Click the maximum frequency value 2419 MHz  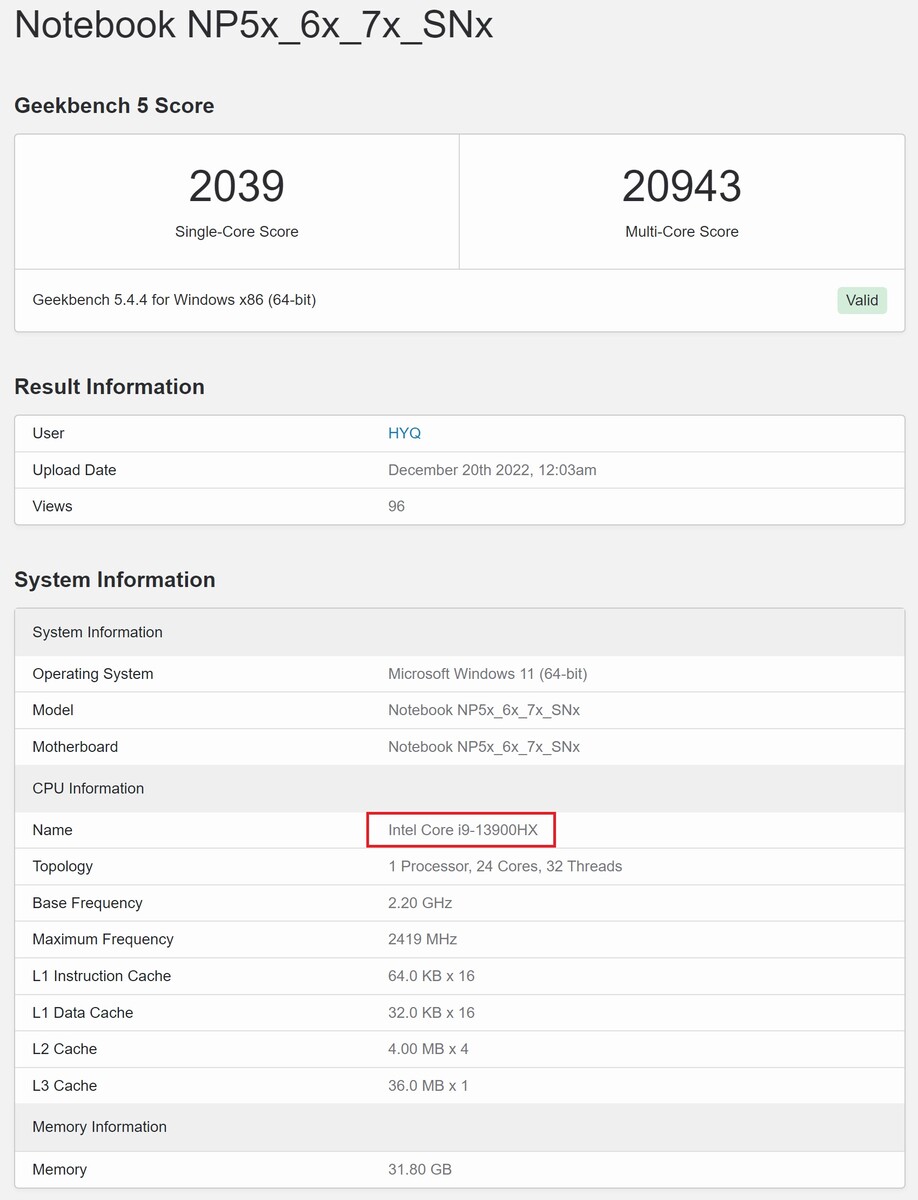(x=422, y=939)
